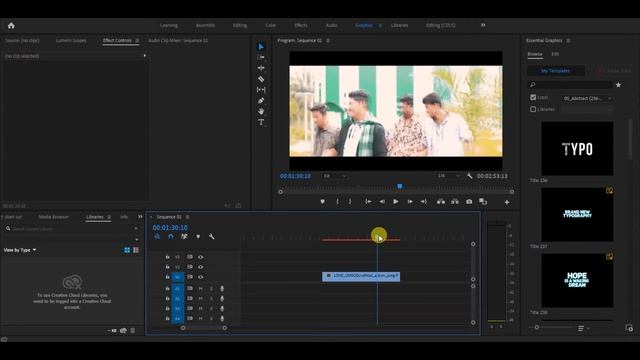
Task: Select the TYPO title template thumbnail
Action: pos(577,149)
